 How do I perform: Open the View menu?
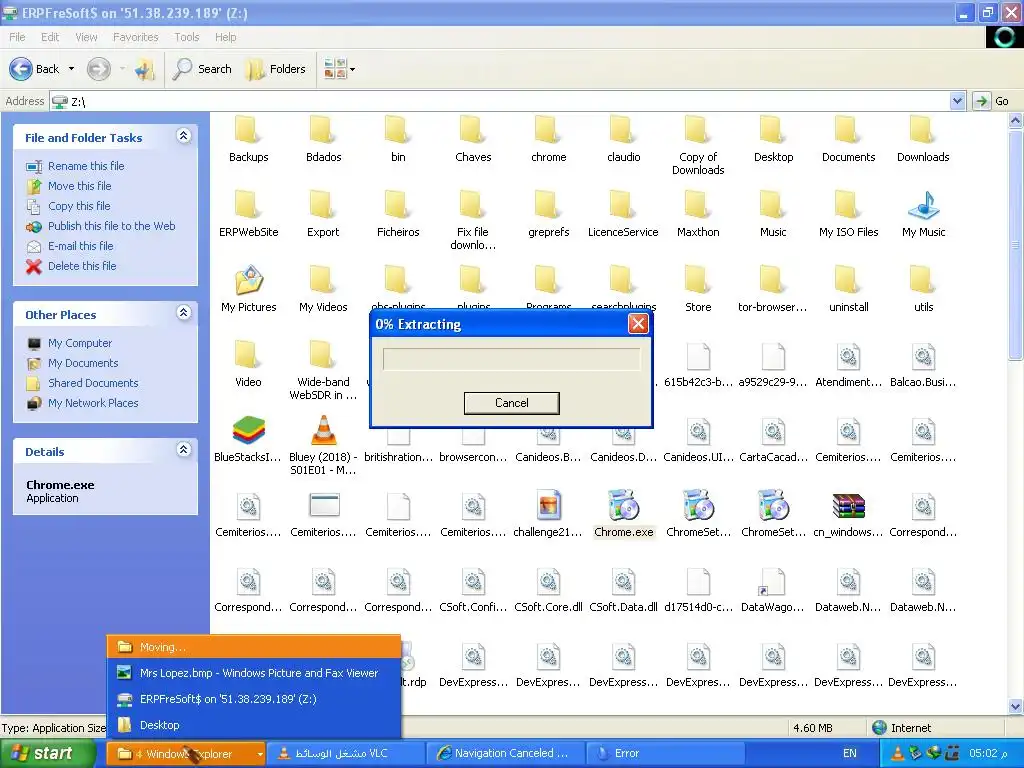click(x=86, y=37)
